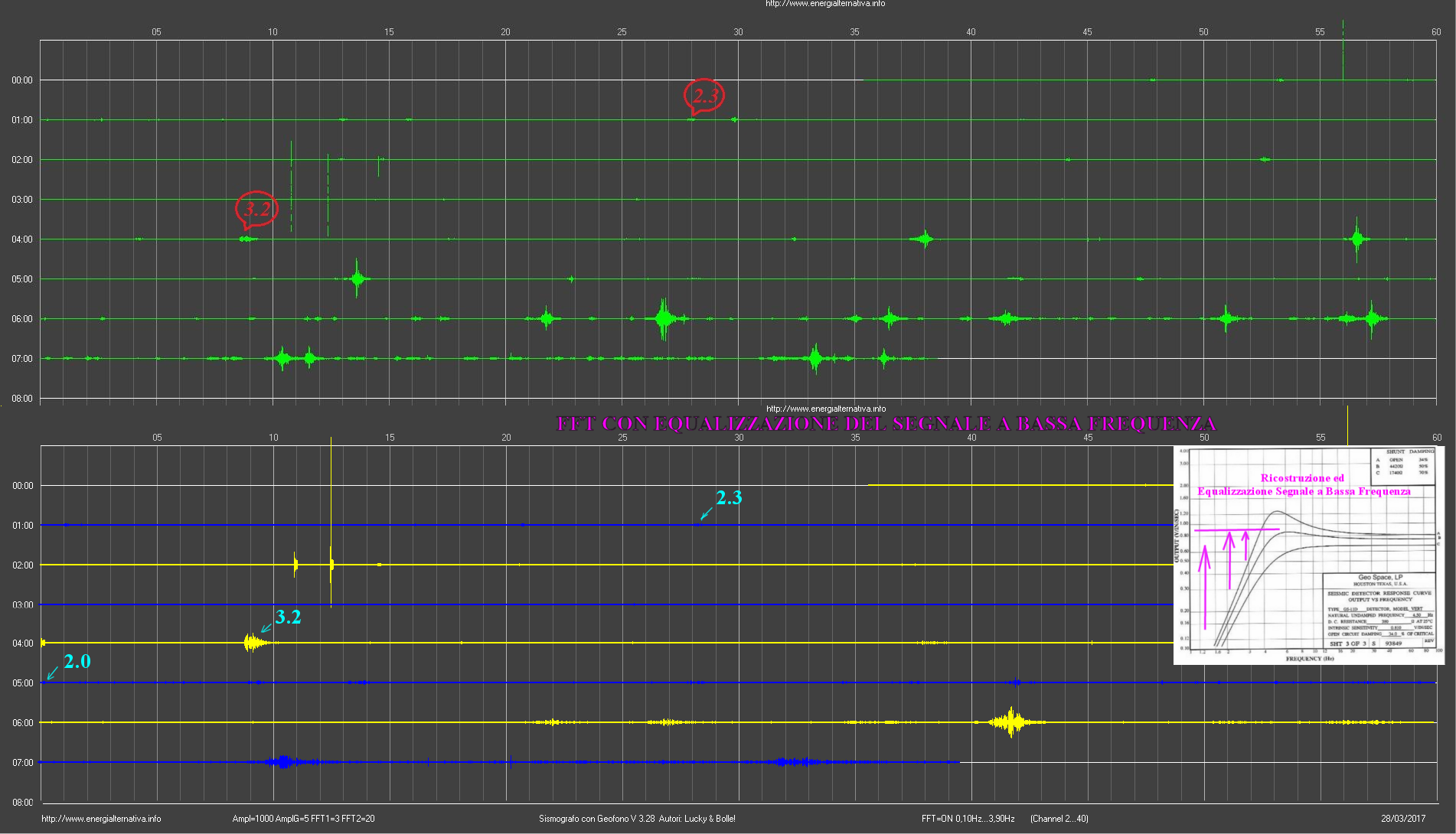This screenshot has width=1456, height=834.
Task: Click the cyan 2.0 label on the lower chart
Action: pos(77,661)
